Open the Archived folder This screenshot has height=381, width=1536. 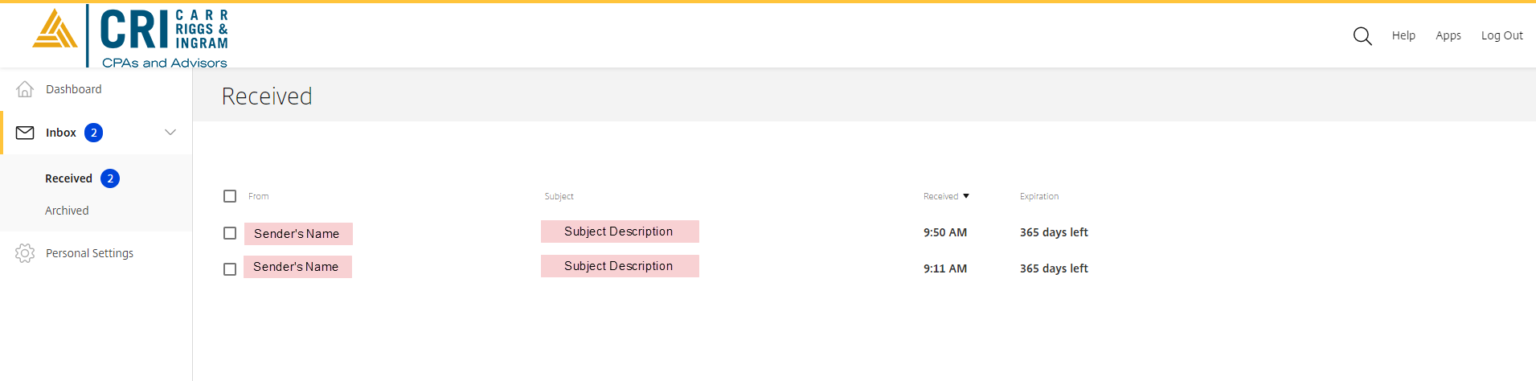click(67, 211)
